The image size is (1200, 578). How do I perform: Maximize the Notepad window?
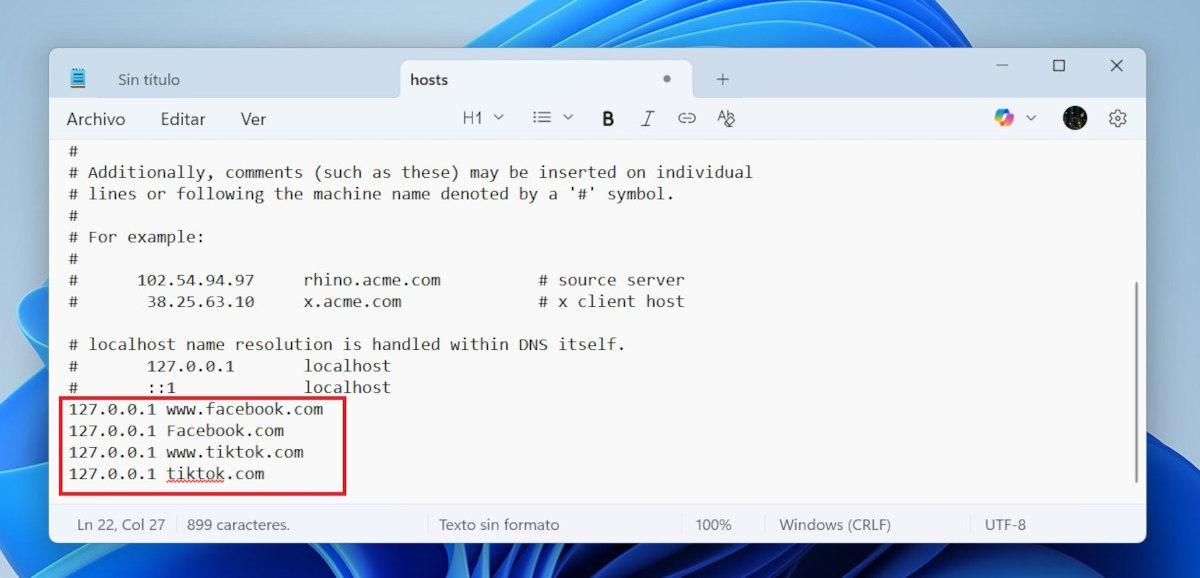[x=1059, y=66]
